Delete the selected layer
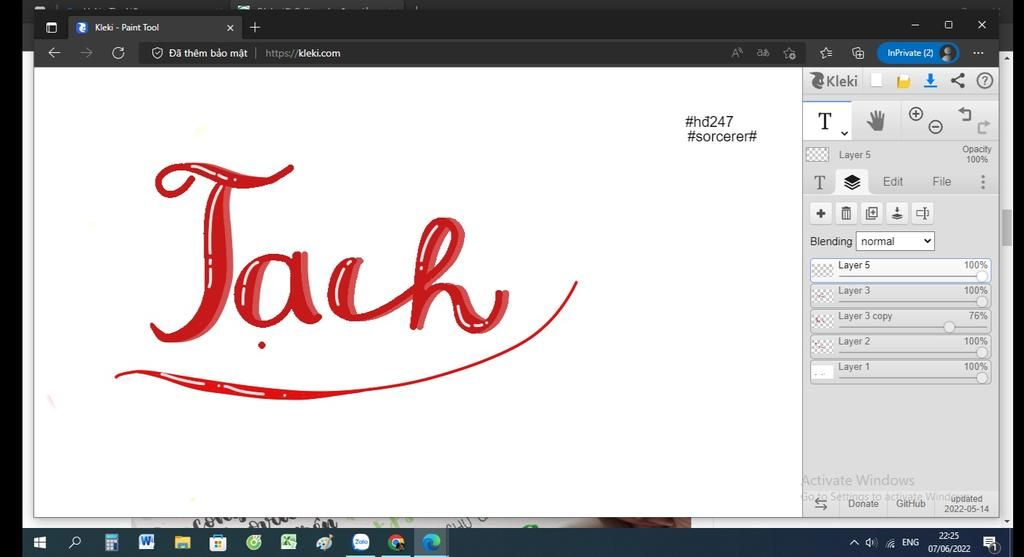The image size is (1024, 557). tap(846, 213)
